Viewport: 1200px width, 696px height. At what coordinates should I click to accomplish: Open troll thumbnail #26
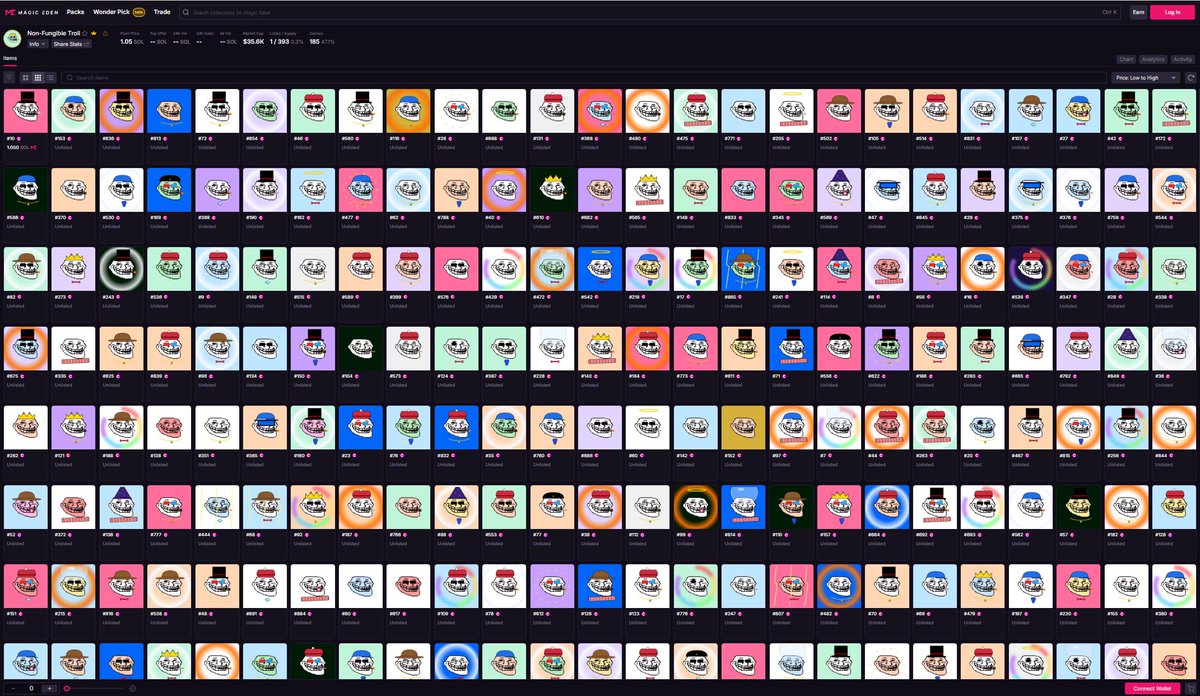pos(456,111)
